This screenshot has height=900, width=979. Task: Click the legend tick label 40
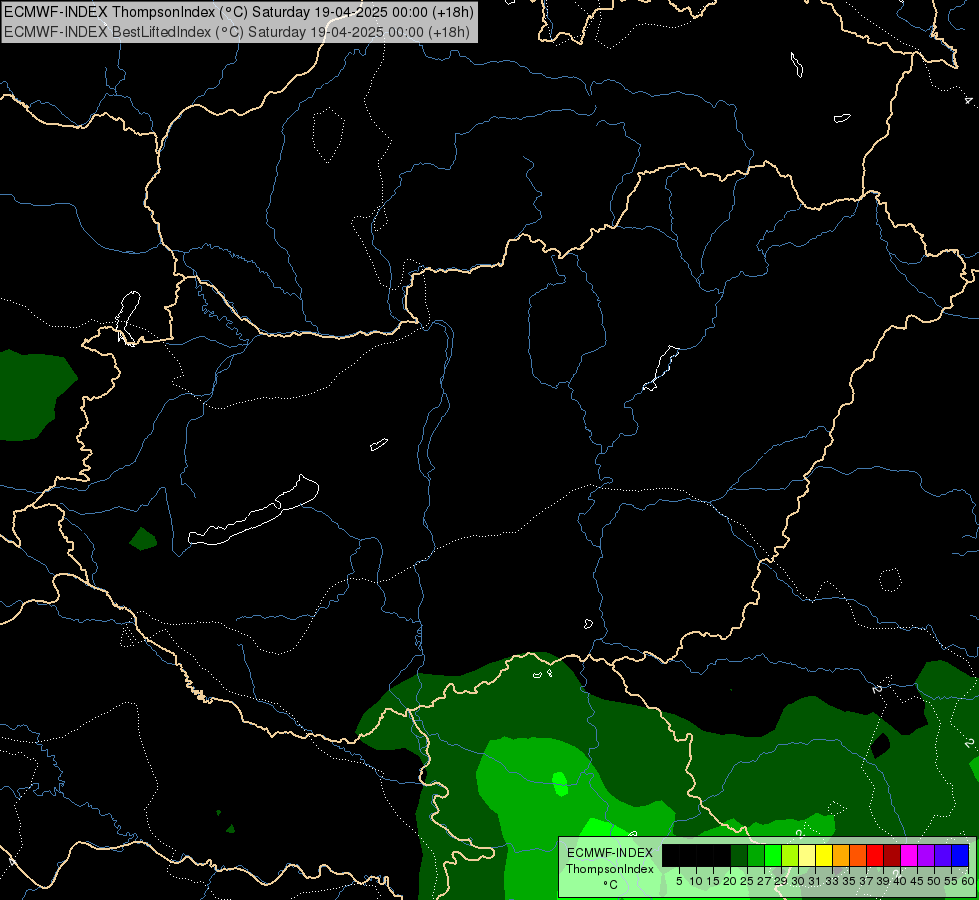[900, 881]
